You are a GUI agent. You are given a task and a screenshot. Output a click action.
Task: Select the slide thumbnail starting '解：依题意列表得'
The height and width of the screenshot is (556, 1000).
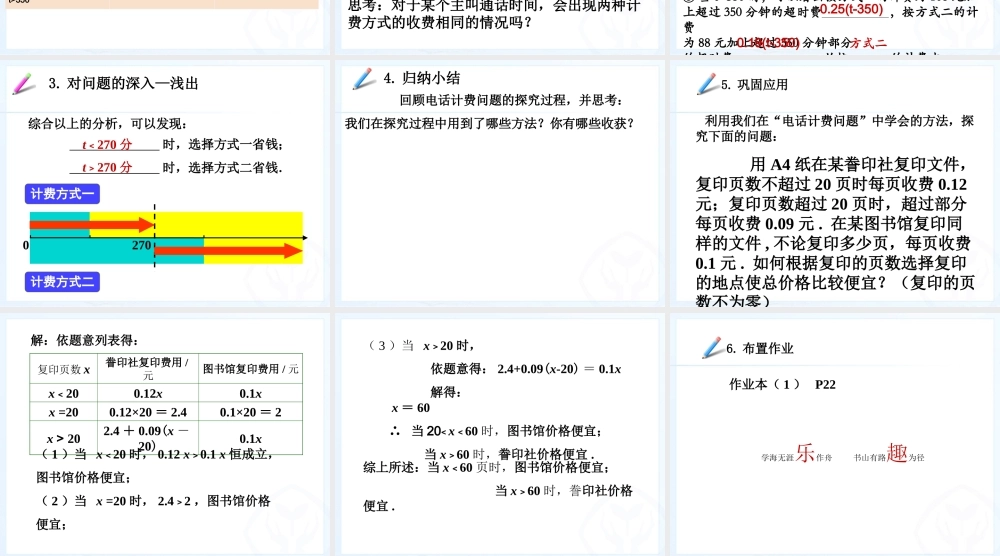click(165, 436)
